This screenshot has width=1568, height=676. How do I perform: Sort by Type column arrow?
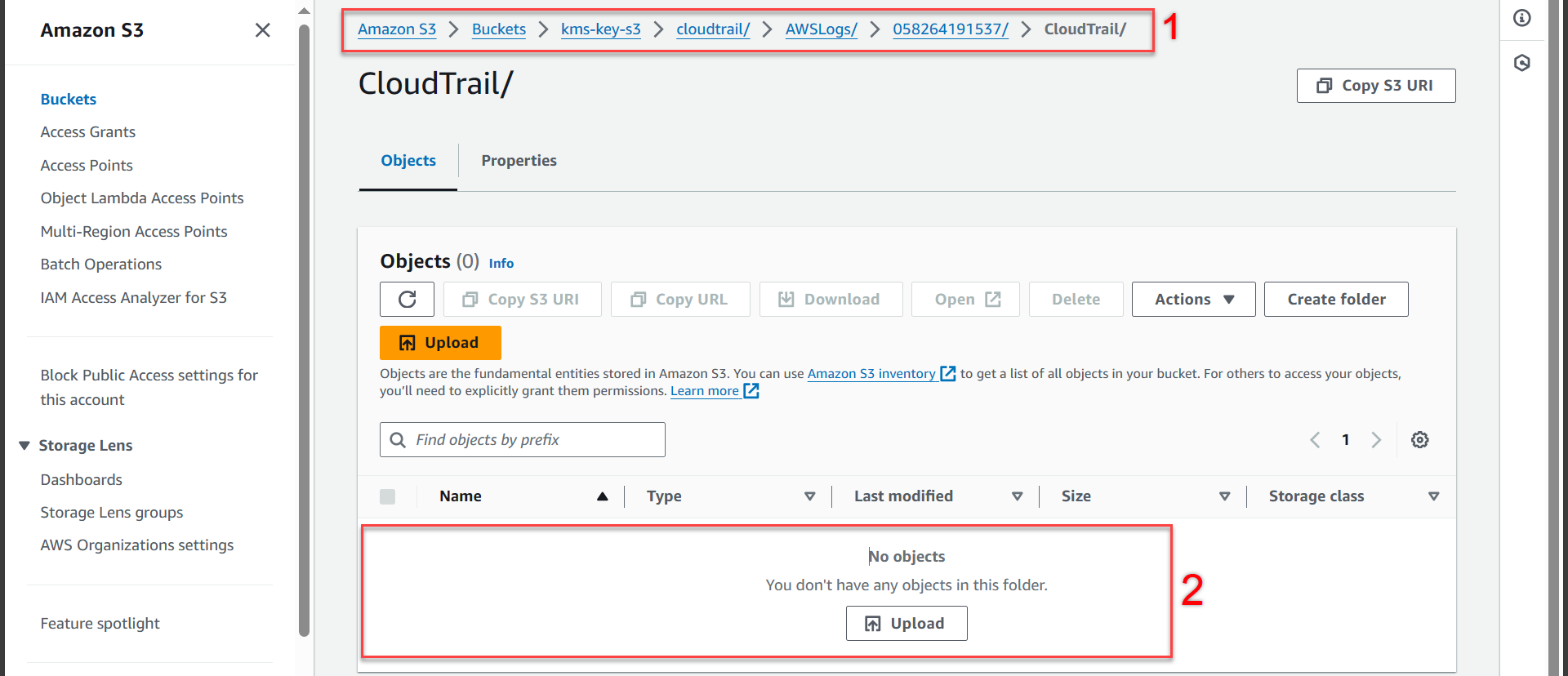809,496
